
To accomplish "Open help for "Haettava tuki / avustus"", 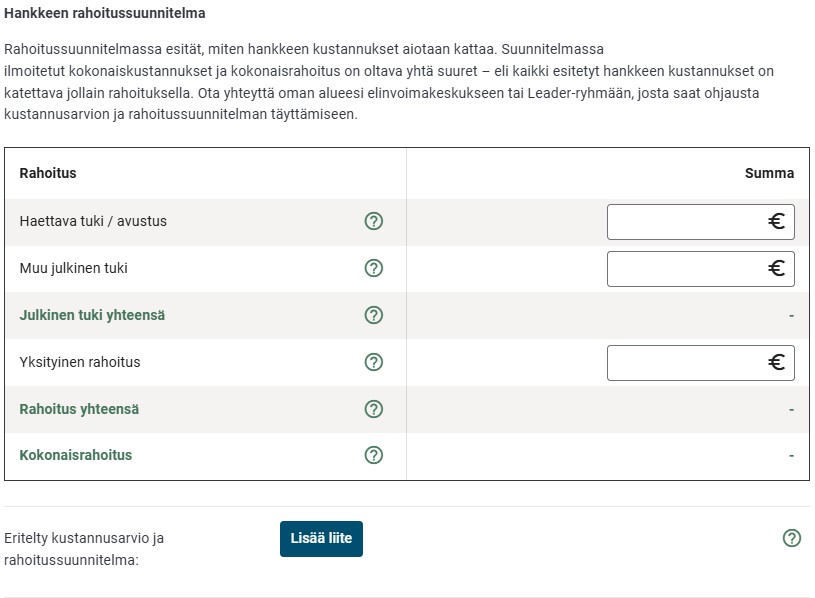I will pyautogui.click(x=374, y=221).
